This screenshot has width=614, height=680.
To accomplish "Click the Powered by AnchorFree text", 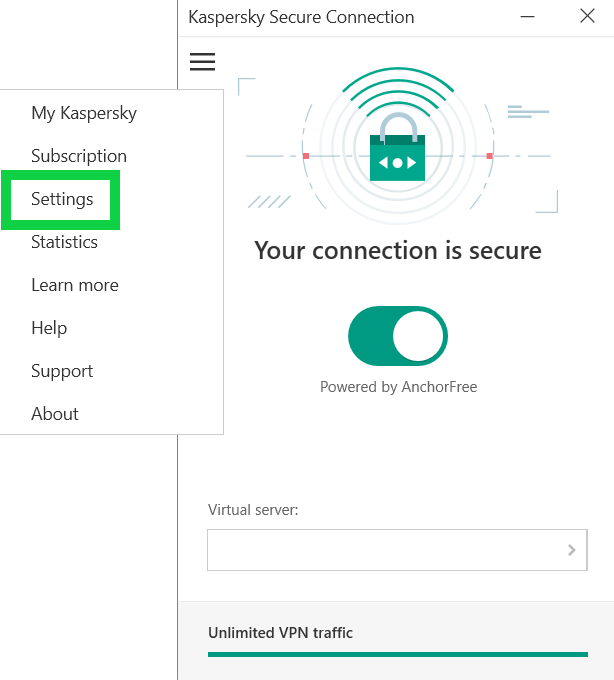I will pyautogui.click(x=398, y=387).
